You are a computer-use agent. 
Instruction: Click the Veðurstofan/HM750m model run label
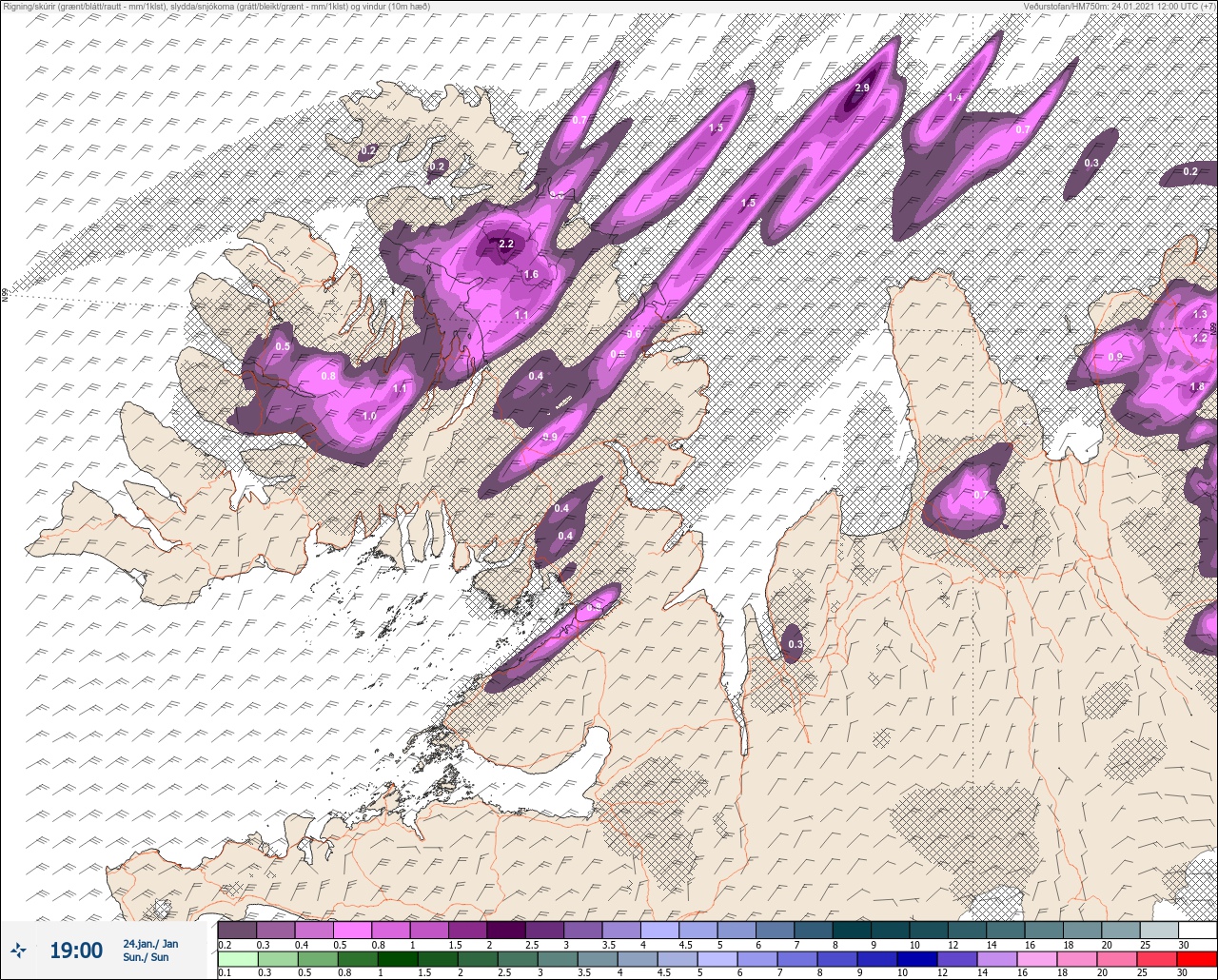[x=1120, y=6]
